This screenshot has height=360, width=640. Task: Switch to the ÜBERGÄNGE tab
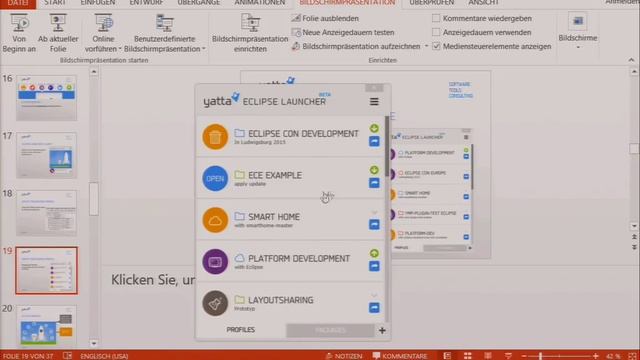199,3
